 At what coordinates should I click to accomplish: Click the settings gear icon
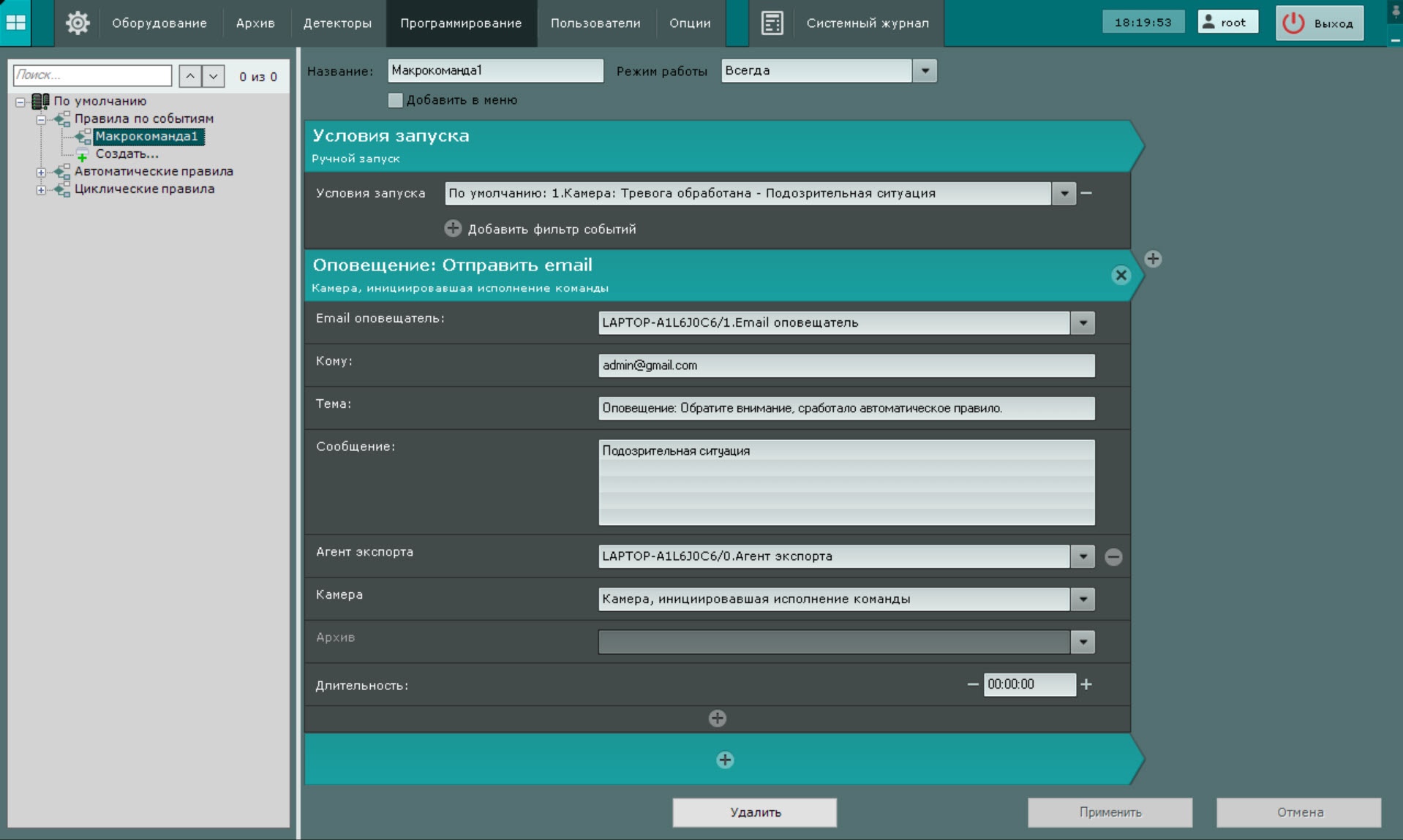point(78,23)
